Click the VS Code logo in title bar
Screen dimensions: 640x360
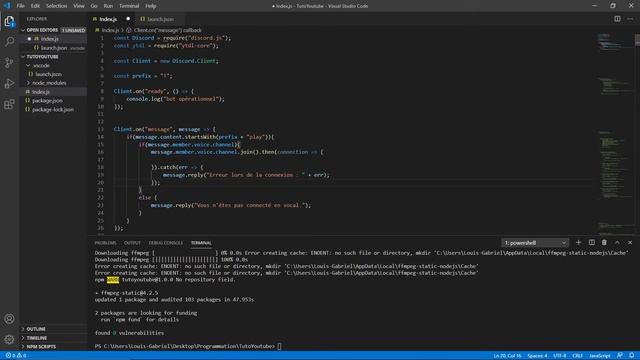(x=7, y=6)
